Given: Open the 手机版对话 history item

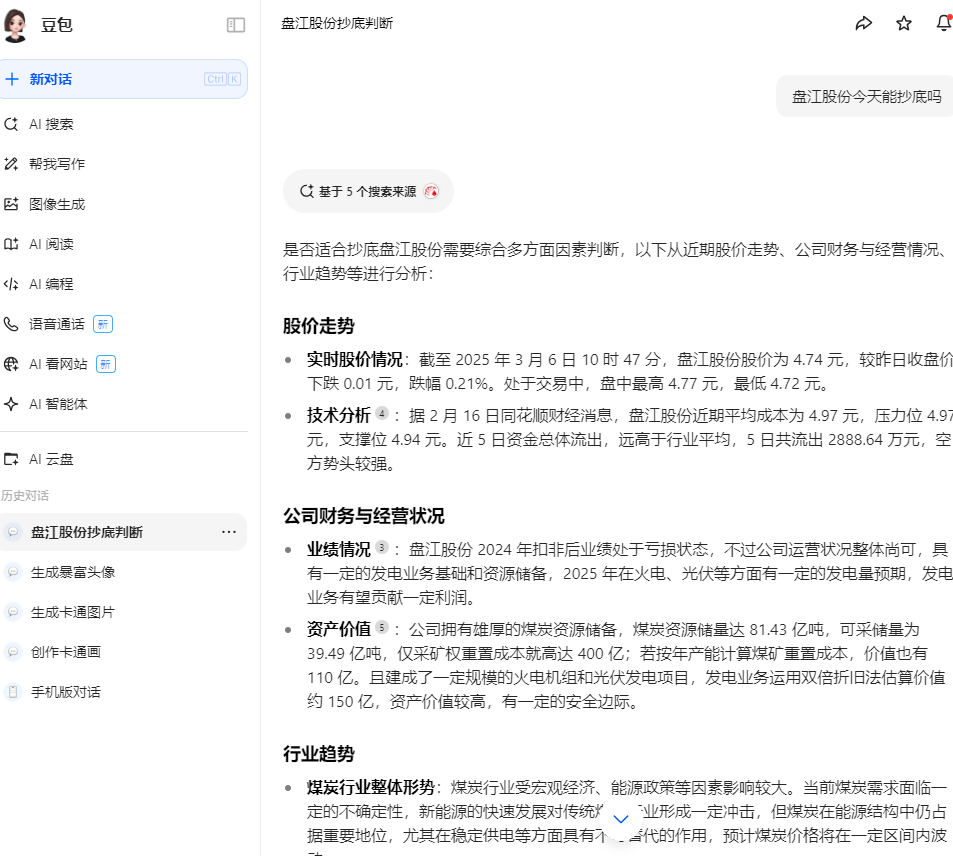Looking at the screenshot, I should coord(66,692).
